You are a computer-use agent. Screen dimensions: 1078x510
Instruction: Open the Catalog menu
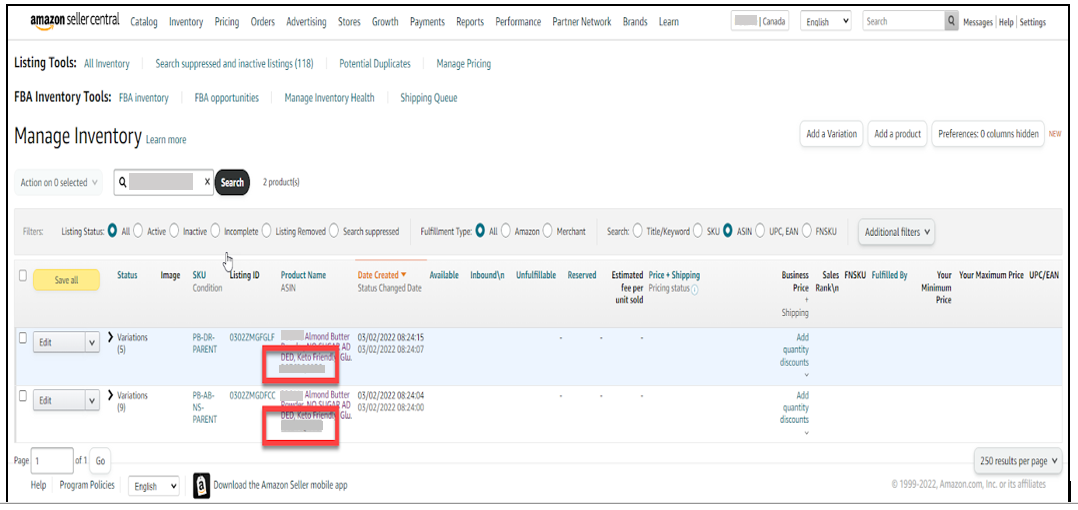[144, 22]
